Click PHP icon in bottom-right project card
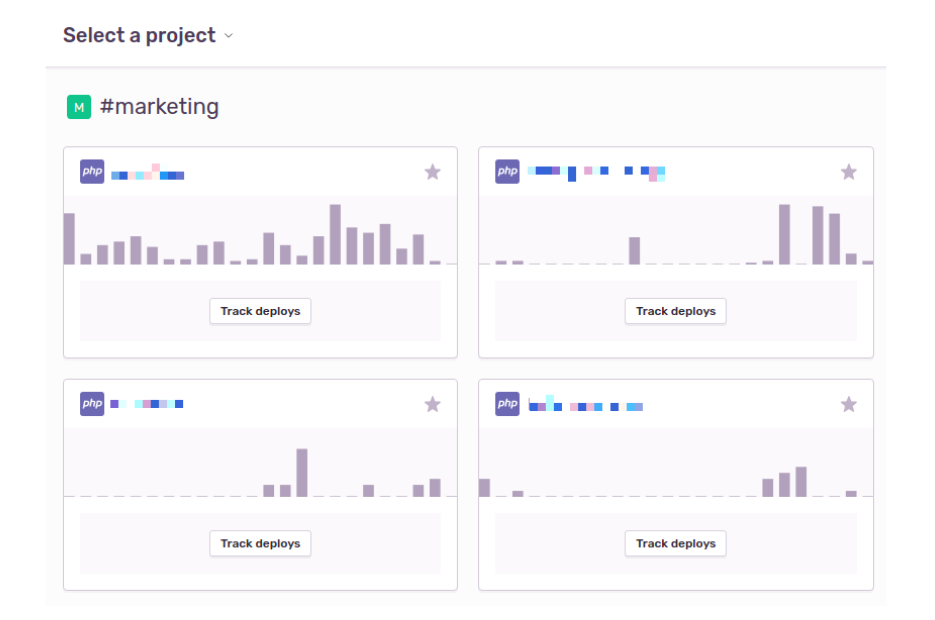935x620 pixels. coord(507,404)
